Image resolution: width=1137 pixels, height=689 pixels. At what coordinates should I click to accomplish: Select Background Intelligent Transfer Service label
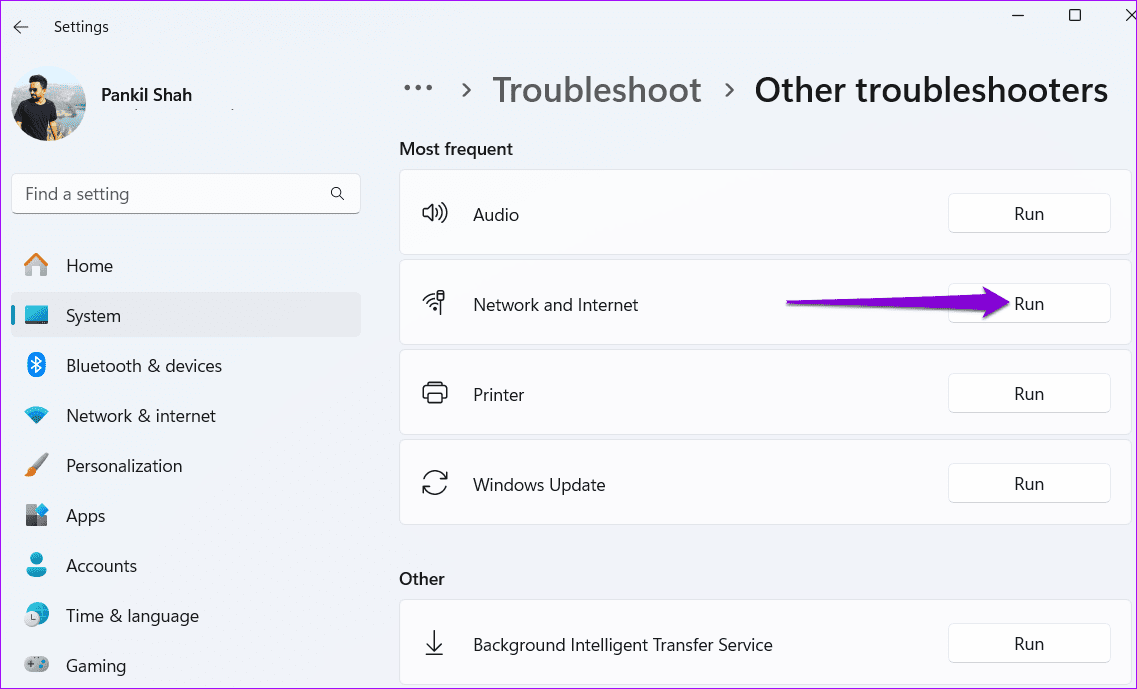point(622,645)
